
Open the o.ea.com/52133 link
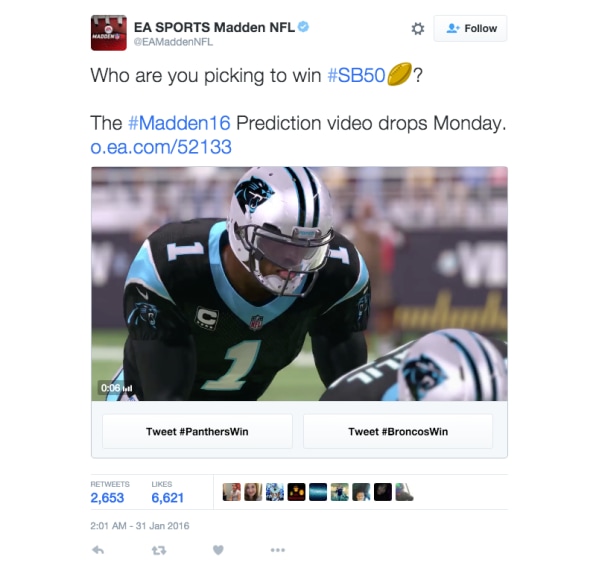161,147
